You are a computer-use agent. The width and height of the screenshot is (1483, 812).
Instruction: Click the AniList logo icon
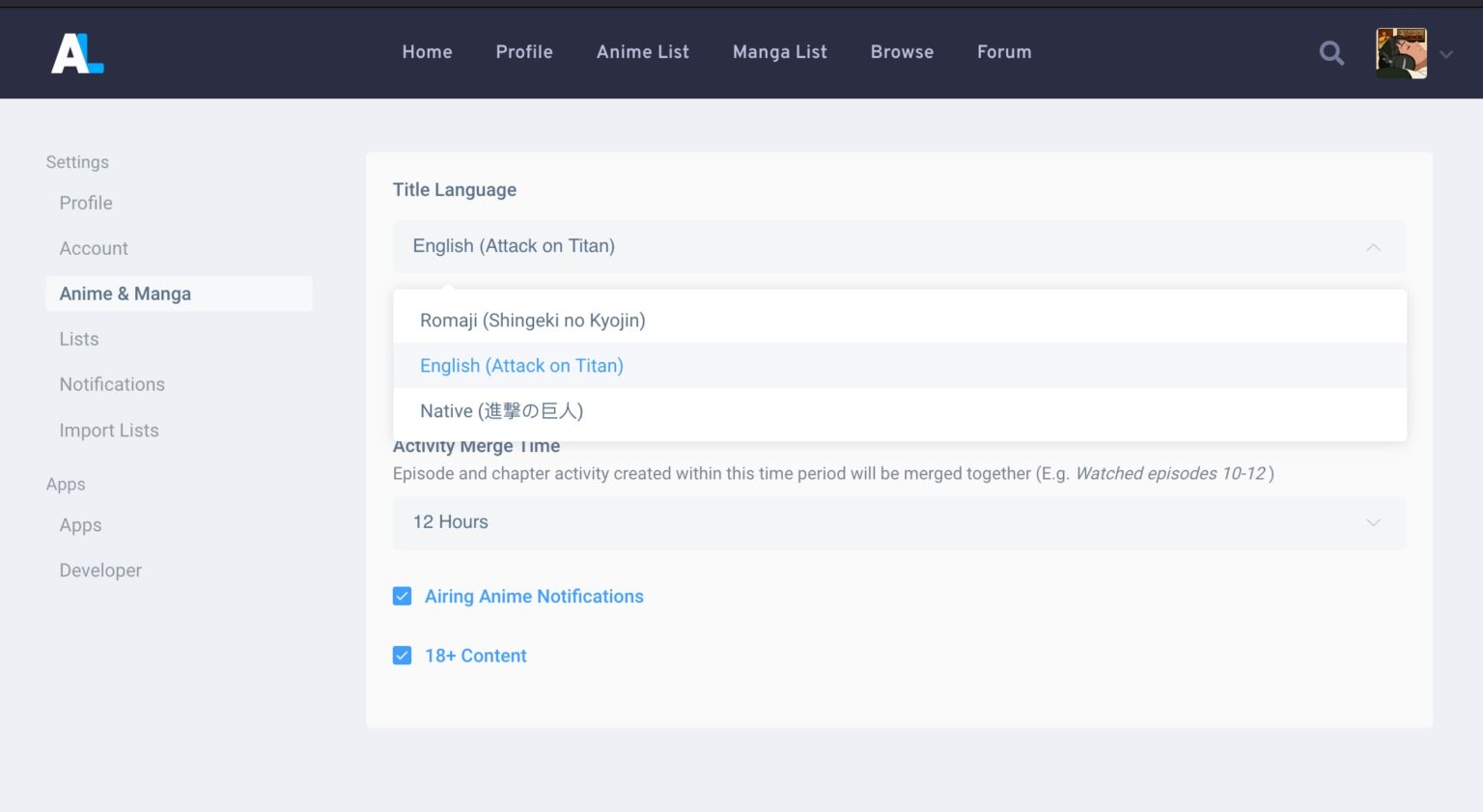click(x=77, y=53)
